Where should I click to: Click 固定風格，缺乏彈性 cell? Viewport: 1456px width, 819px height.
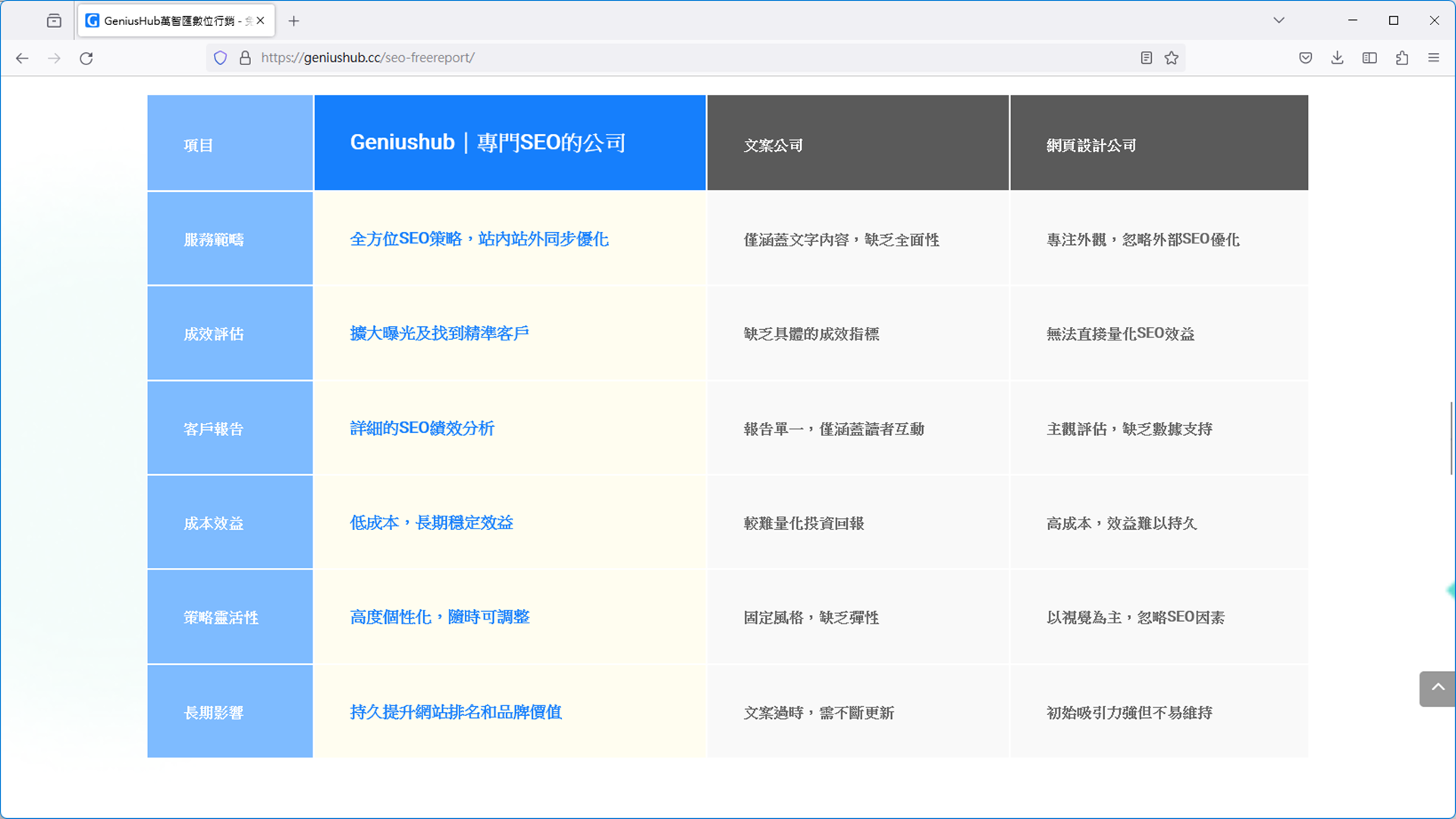(x=858, y=617)
